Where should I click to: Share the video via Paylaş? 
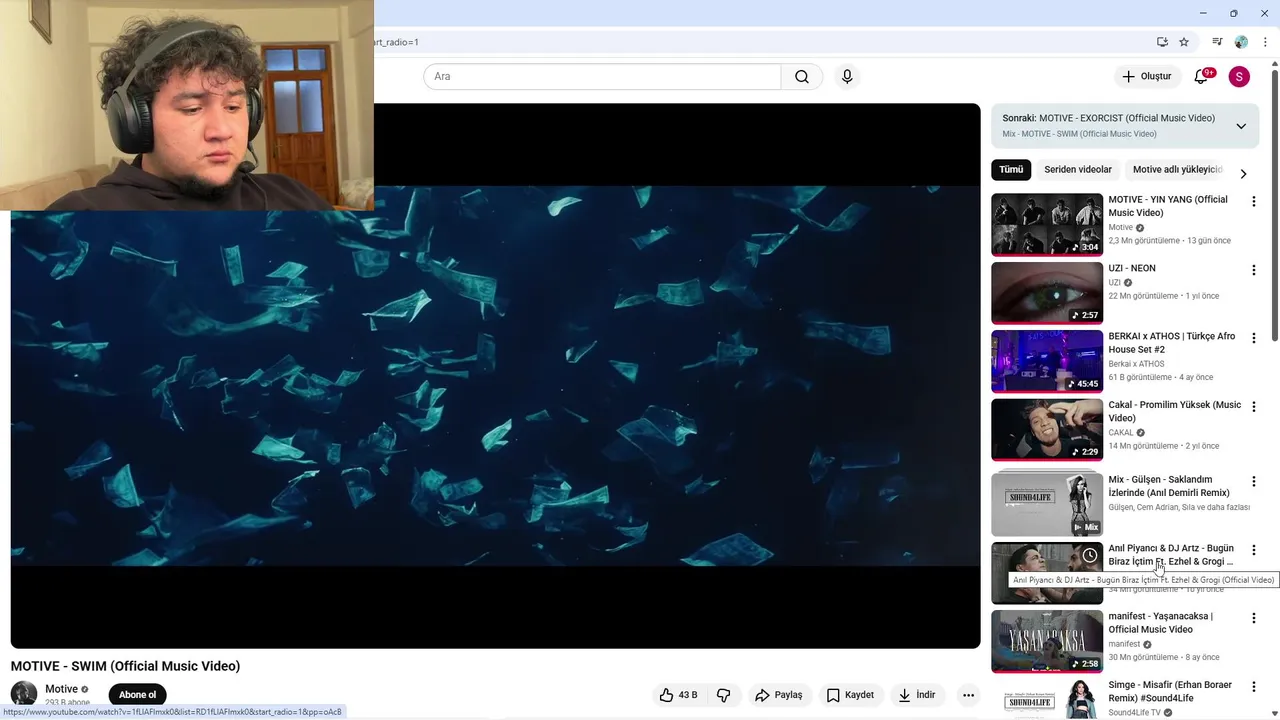pos(778,695)
